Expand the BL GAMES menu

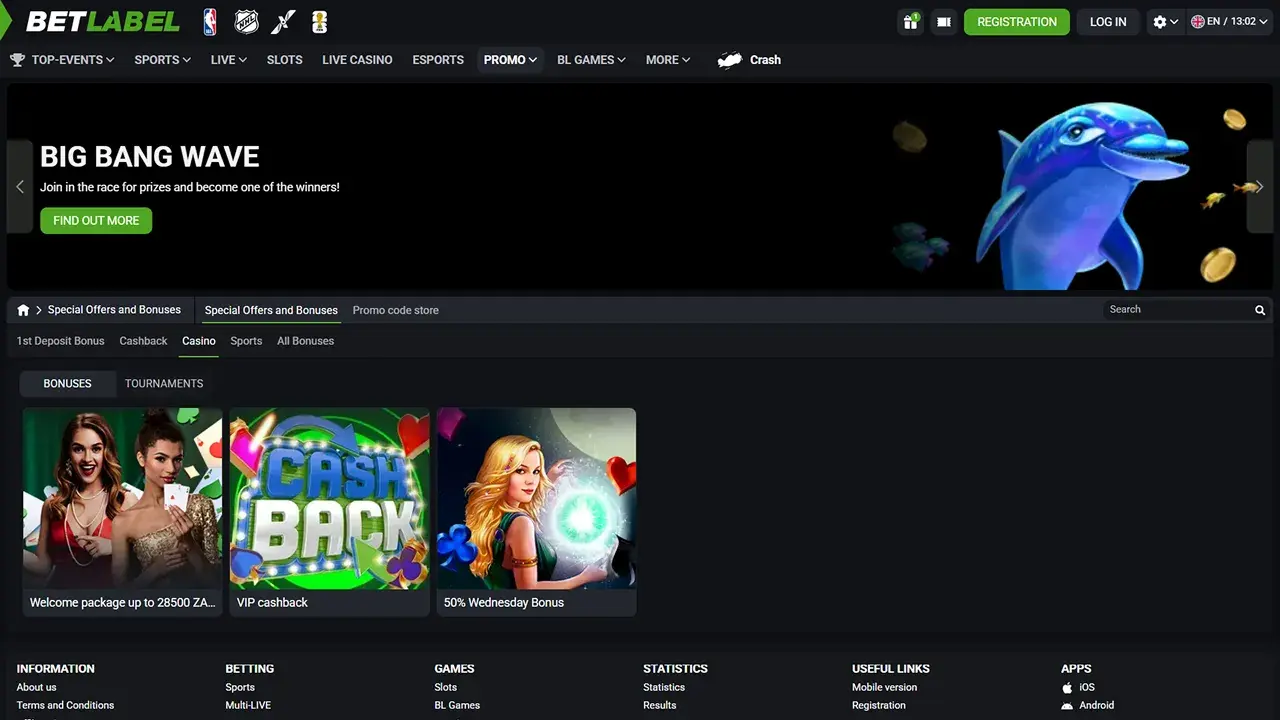pyautogui.click(x=591, y=60)
